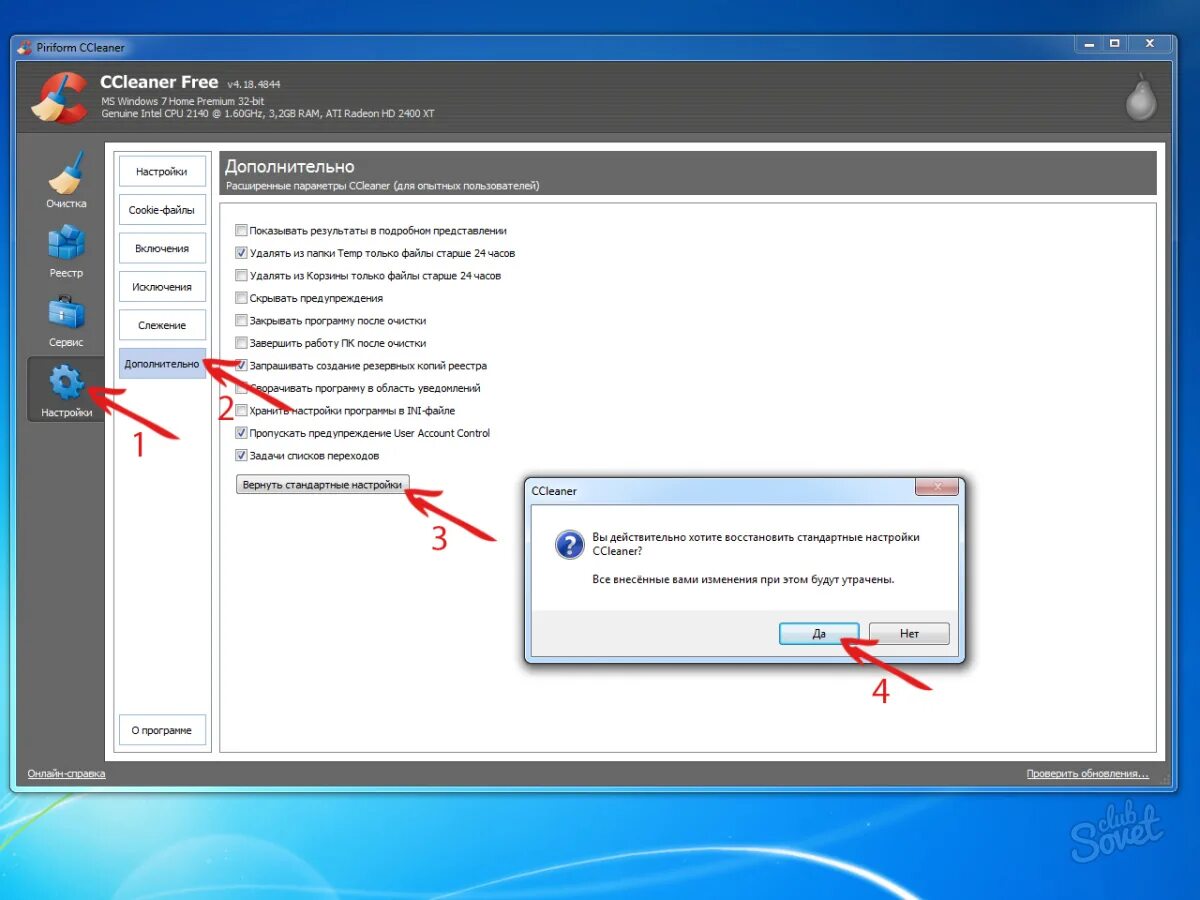Open the Настройки settings tab
1200x900 pixels.
click(x=162, y=171)
